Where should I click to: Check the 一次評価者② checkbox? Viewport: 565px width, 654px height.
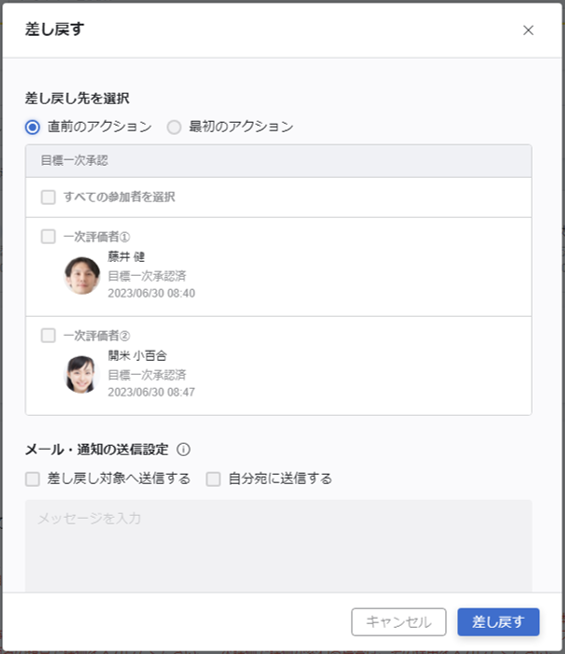(x=48, y=335)
